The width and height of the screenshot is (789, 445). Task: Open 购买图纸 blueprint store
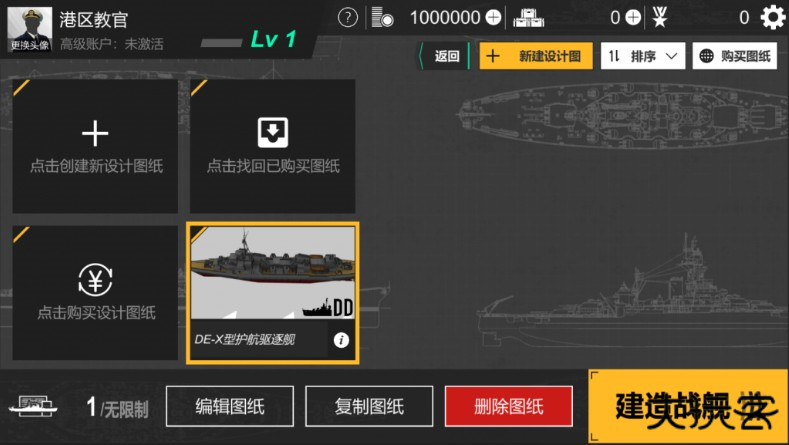click(x=735, y=56)
